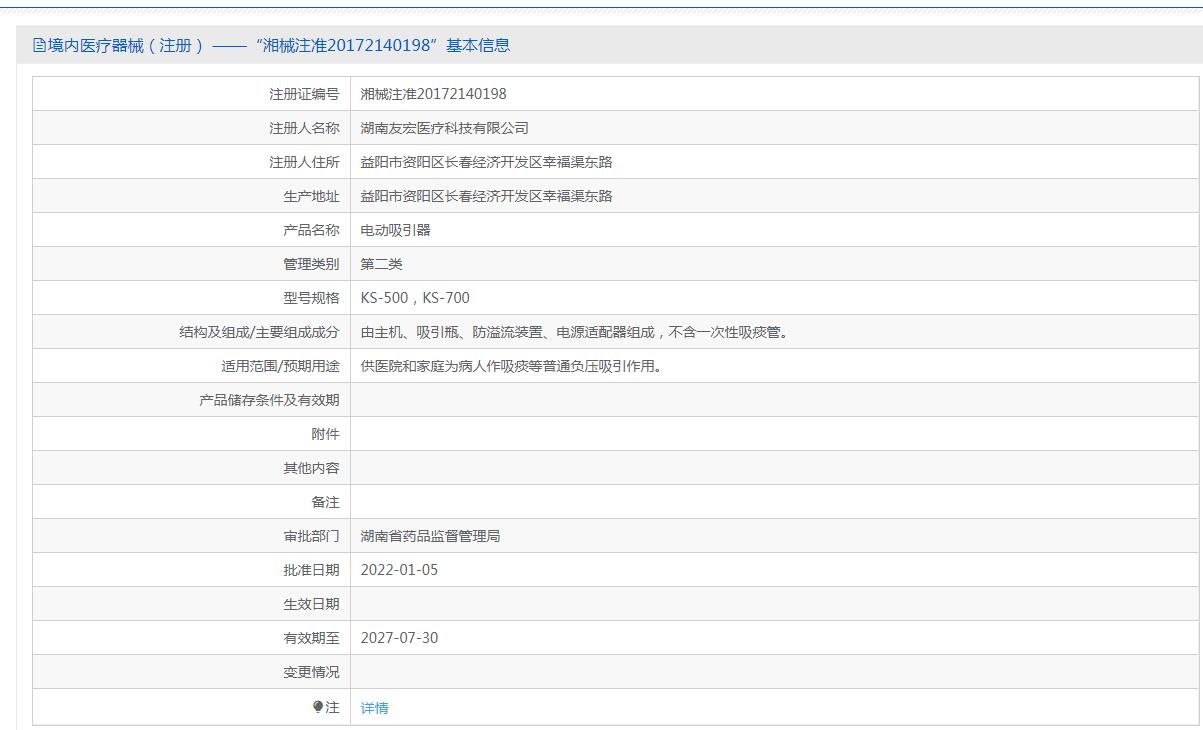Screen dimensions: 1203x730
Task: Open the 详情 link in the 注 row
Action: pyautogui.click(x=374, y=708)
